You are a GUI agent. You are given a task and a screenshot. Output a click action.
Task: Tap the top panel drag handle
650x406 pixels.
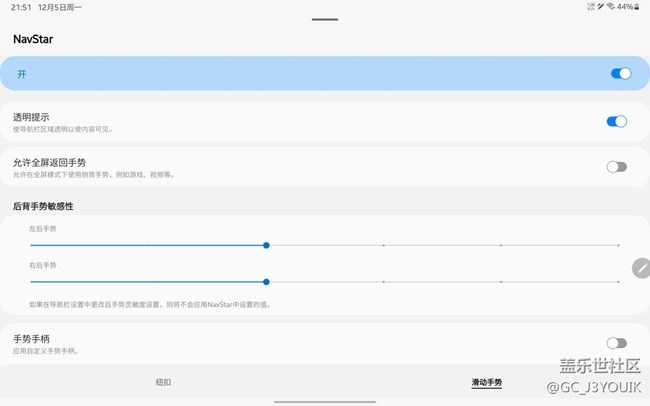click(325, 19)
